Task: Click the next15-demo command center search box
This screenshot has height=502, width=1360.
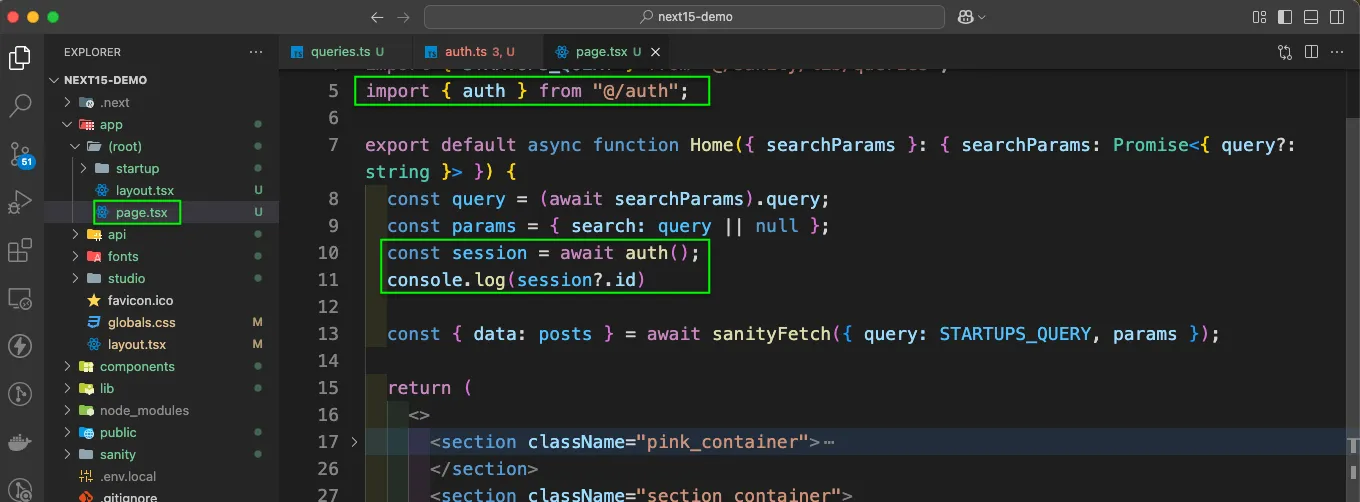Action: (x=684, y=17)
